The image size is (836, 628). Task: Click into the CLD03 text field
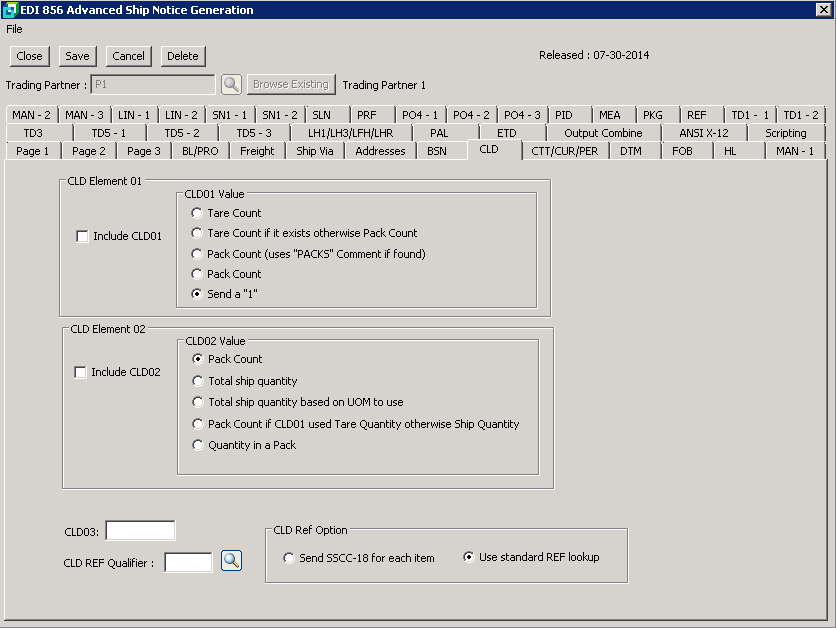click(x=140, y=531)
